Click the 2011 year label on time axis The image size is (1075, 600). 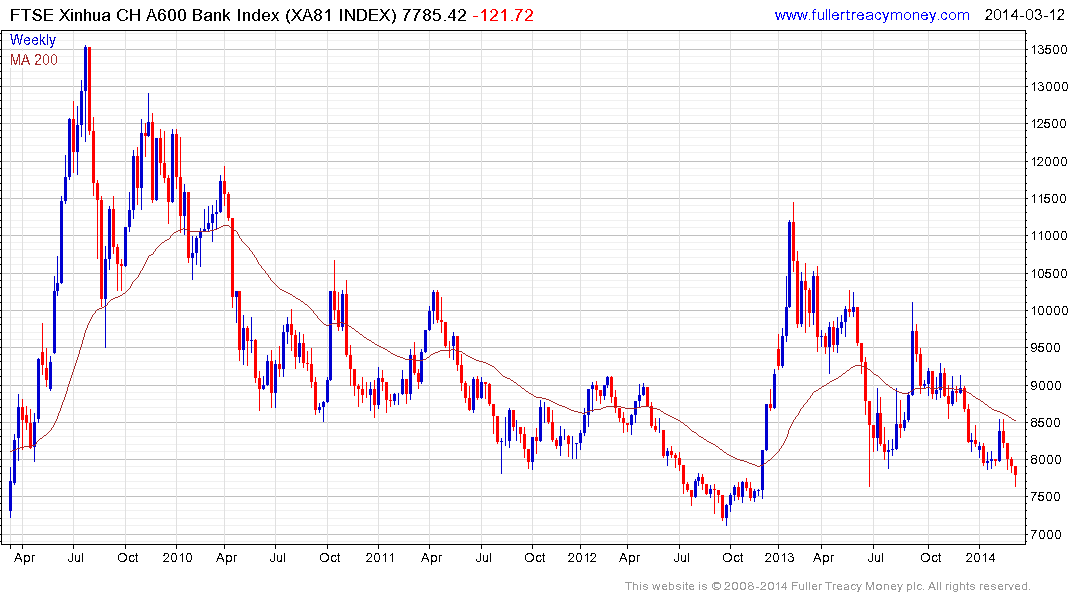coord(380,557)
